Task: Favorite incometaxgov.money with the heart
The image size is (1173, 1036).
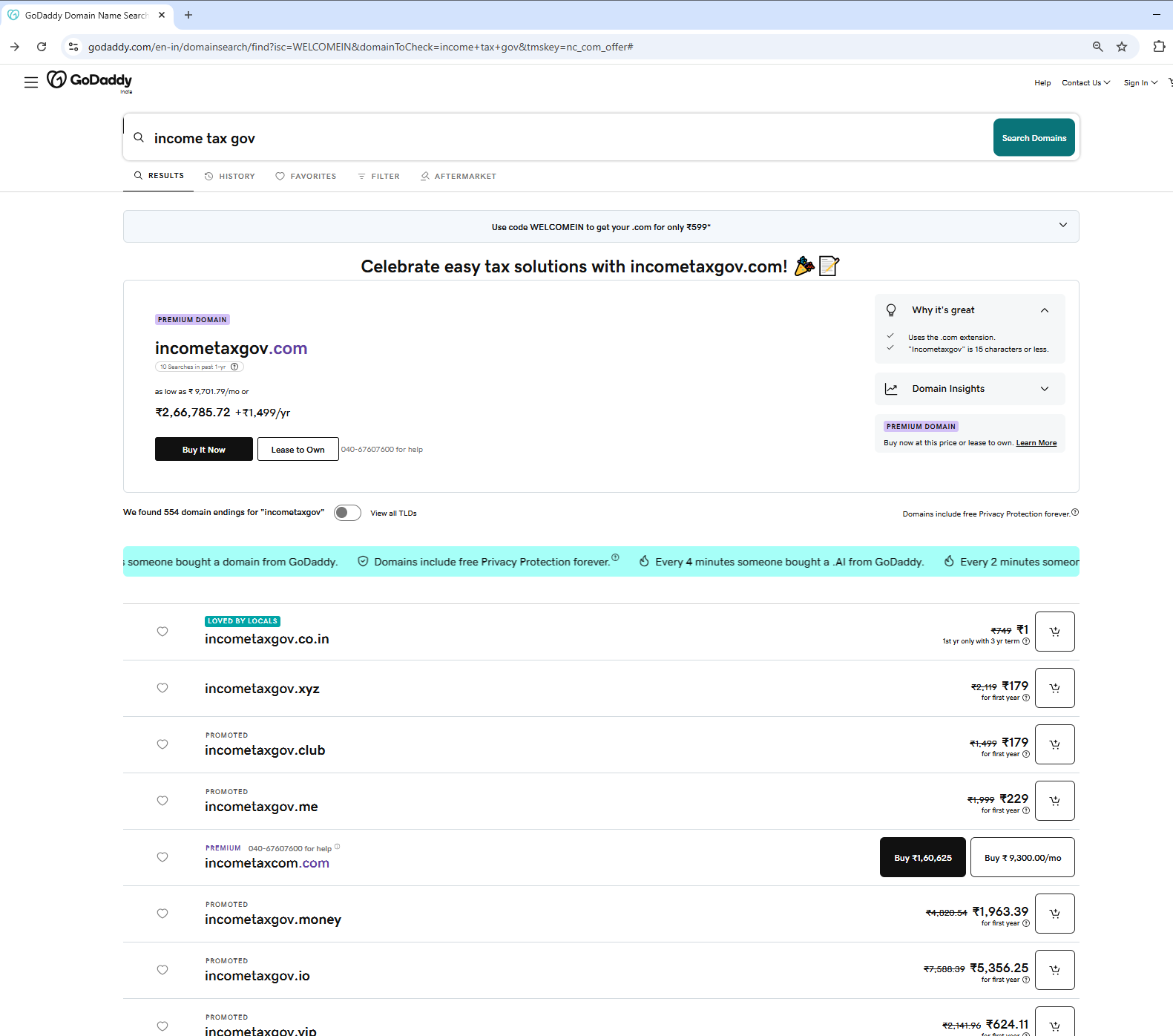Action: tap(162, 914)
